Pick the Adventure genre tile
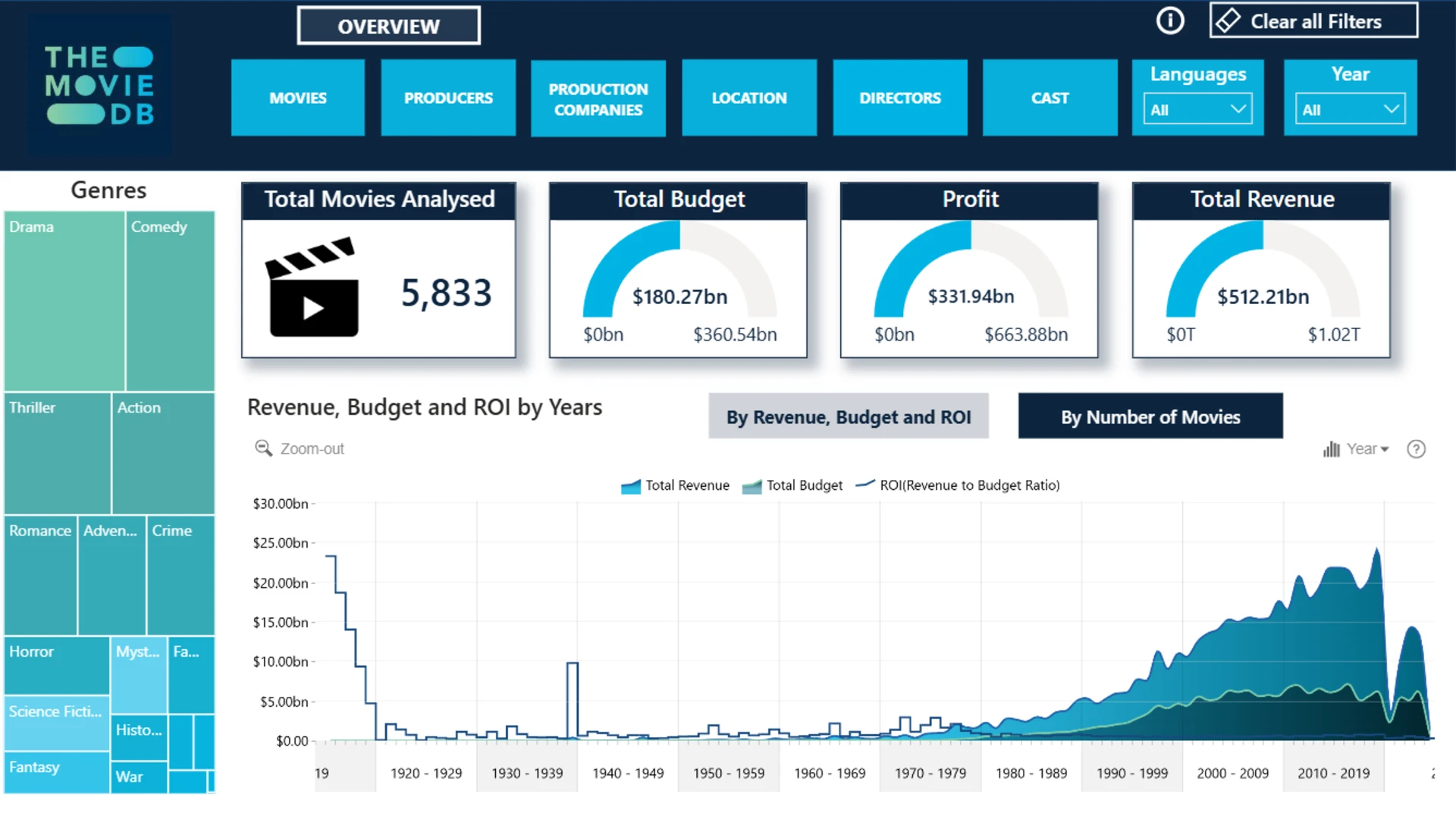The image size is (1456, 819). [x=111, y=576]
